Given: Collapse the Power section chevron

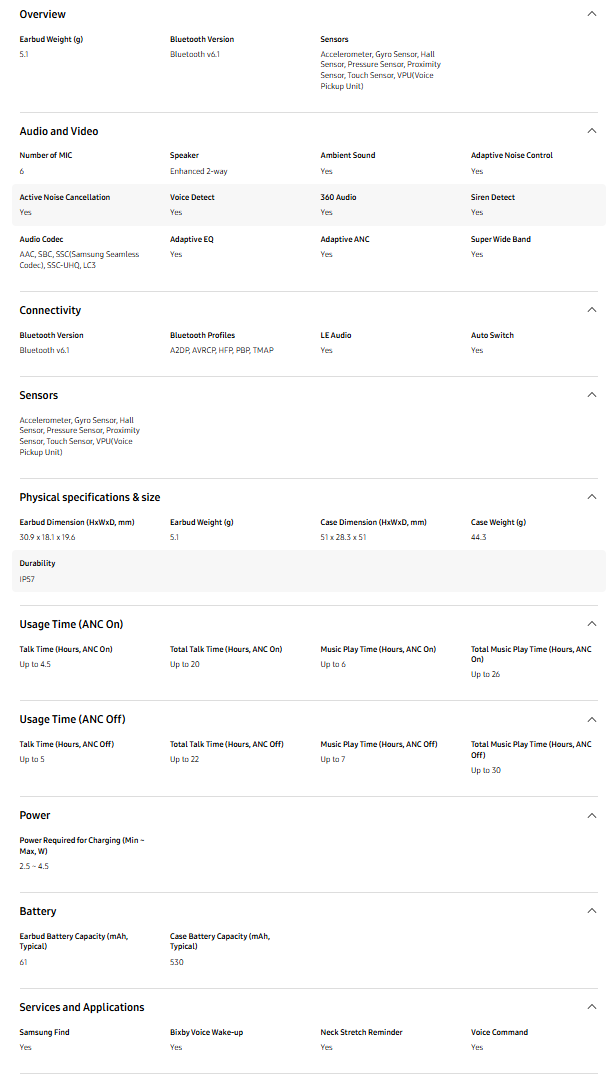Looking at the screenshot, I should click(591, 815).
